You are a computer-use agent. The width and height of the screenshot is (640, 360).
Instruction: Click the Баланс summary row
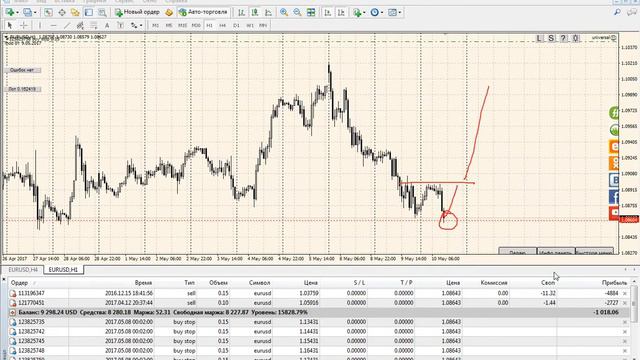pos(318,312)
